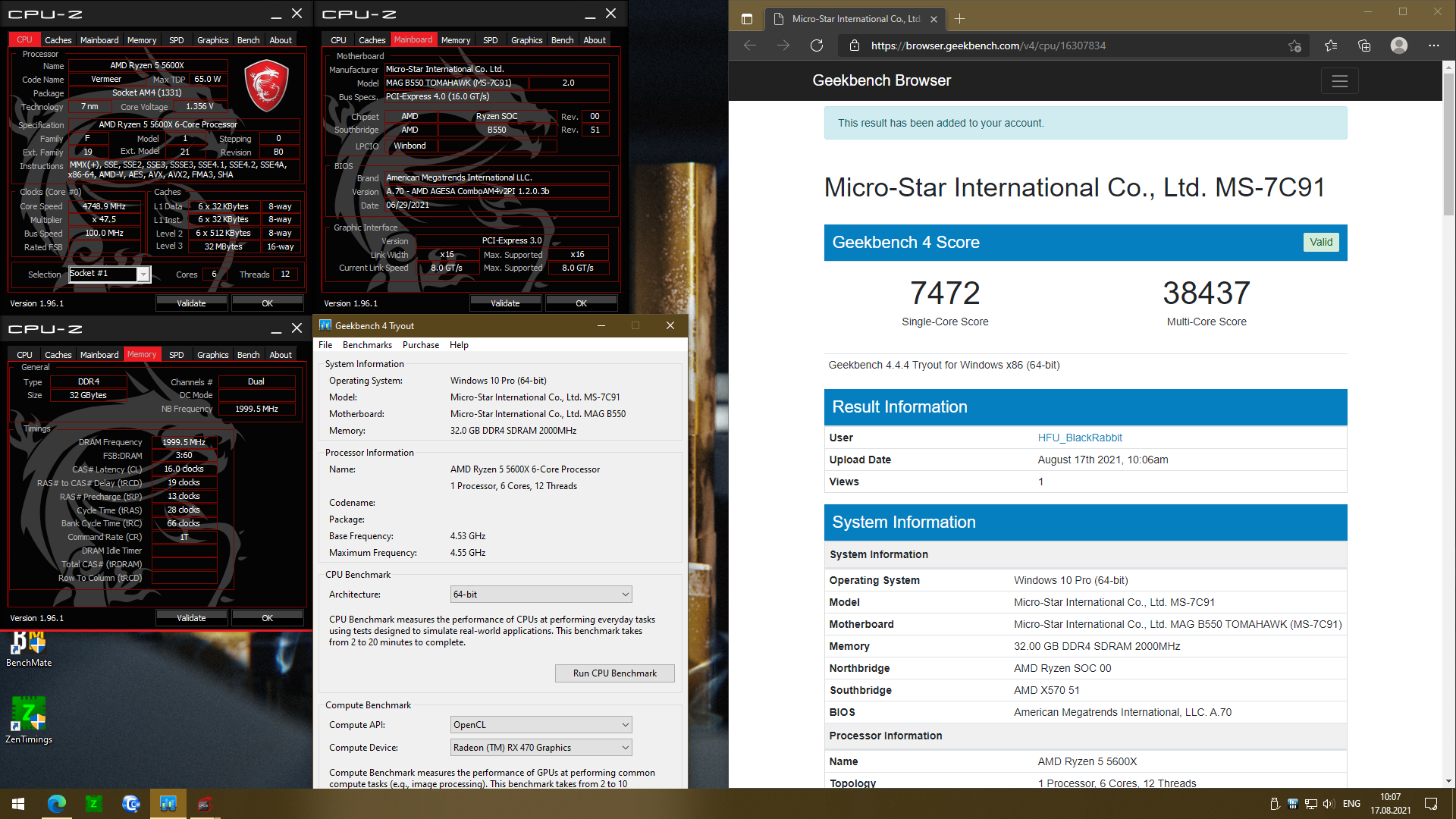Click OK in the Mainboard CPU-Z window
This screenshot has height=819, width=1456.
tap(581, 303)
